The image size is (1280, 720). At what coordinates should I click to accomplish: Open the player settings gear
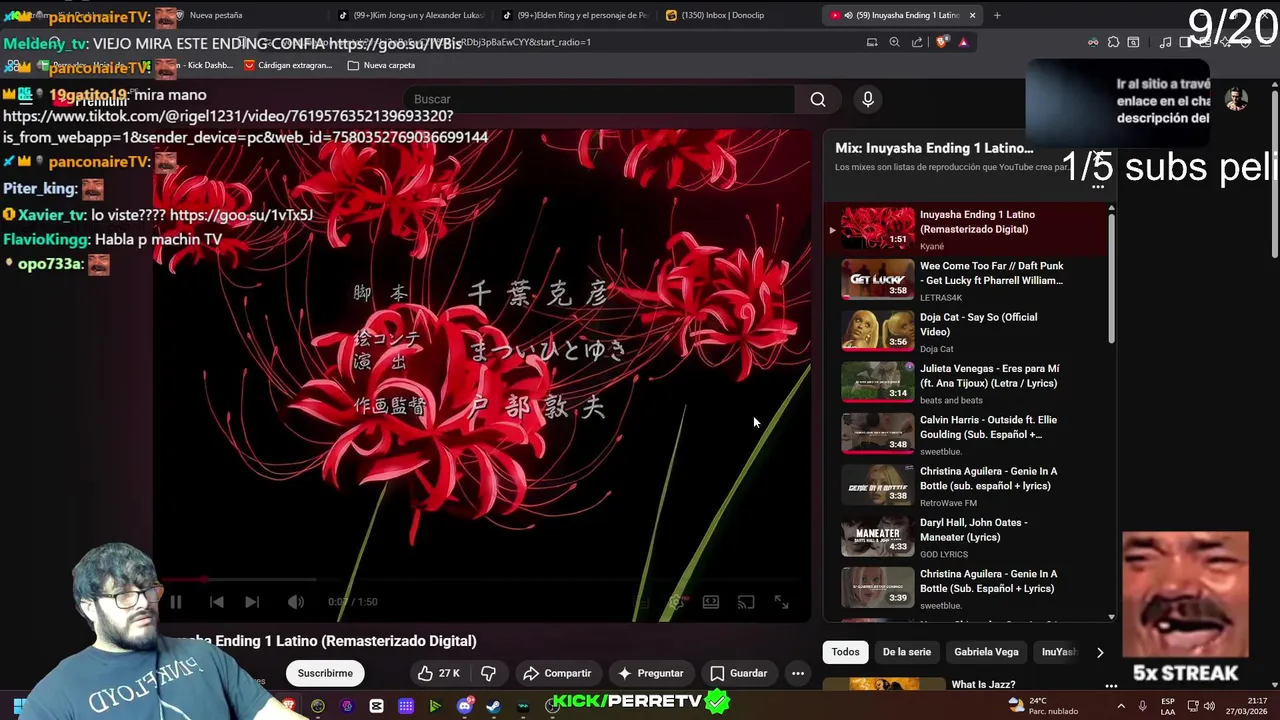pyautogui.click(x=677, y=602)
